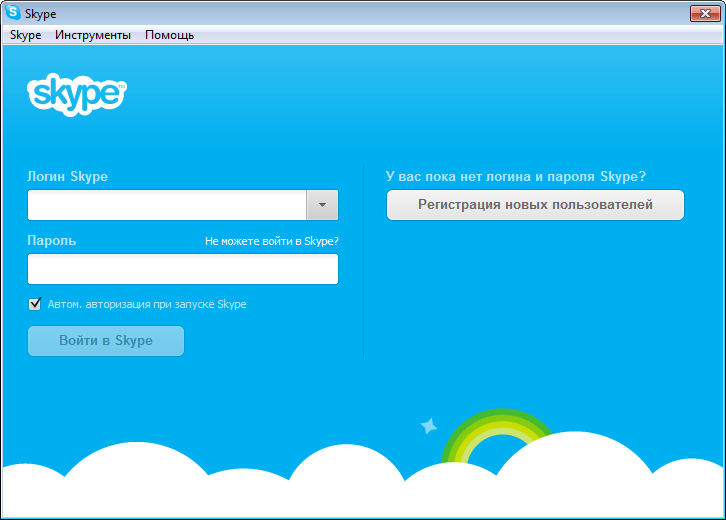
Task: Click the large Skype cloud logo
Action: coord(77,94)
